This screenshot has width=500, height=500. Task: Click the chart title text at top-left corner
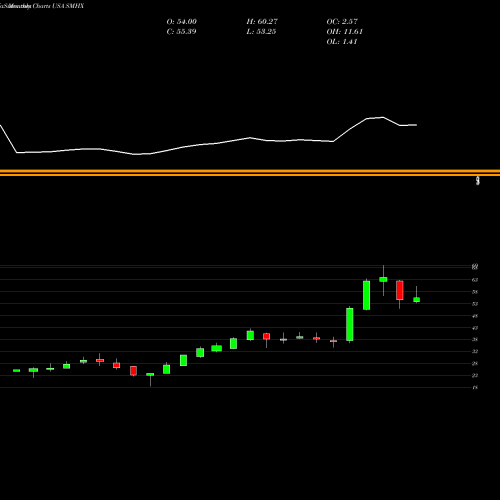click(x=42, y=6)
